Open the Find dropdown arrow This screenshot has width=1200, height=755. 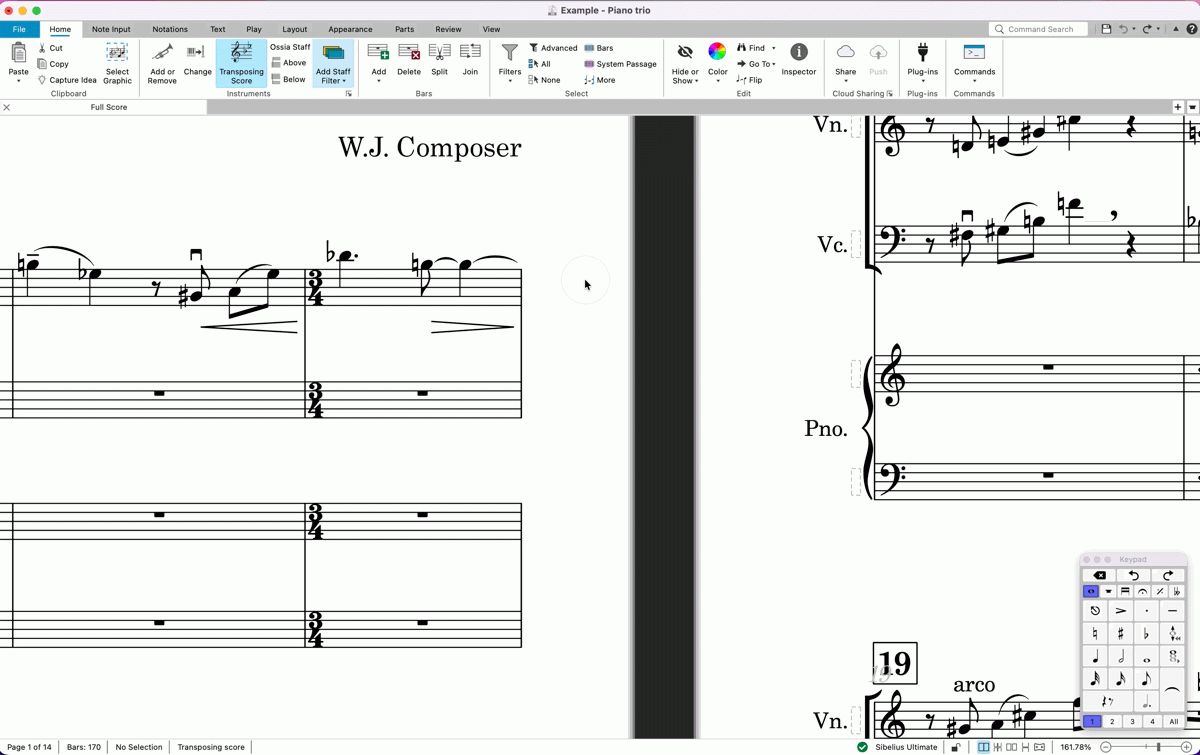pyautogui.click(x=773, y=48)
